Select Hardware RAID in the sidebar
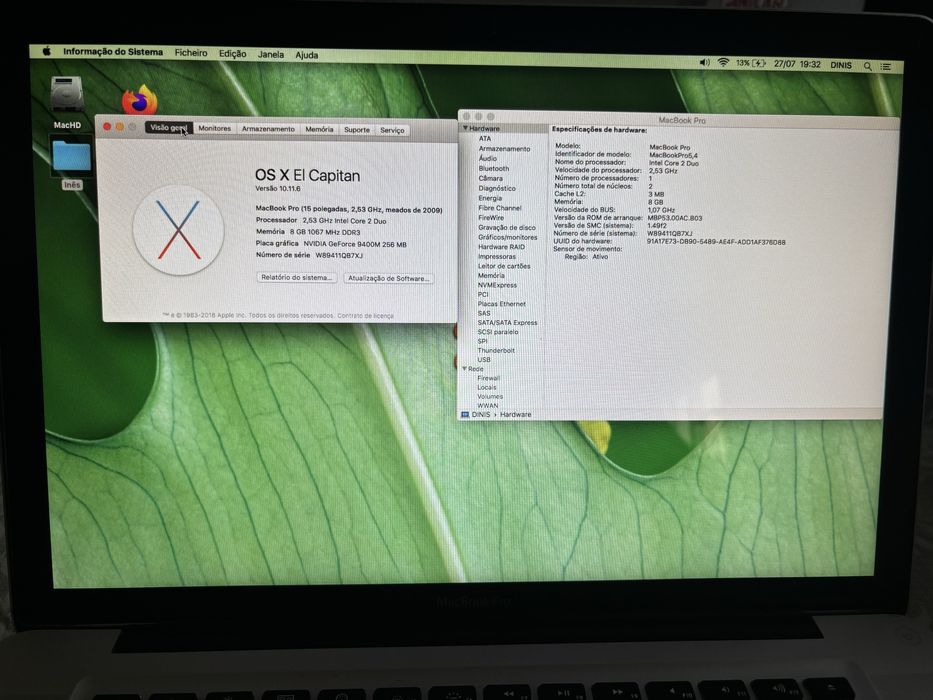 pos(501,246)
